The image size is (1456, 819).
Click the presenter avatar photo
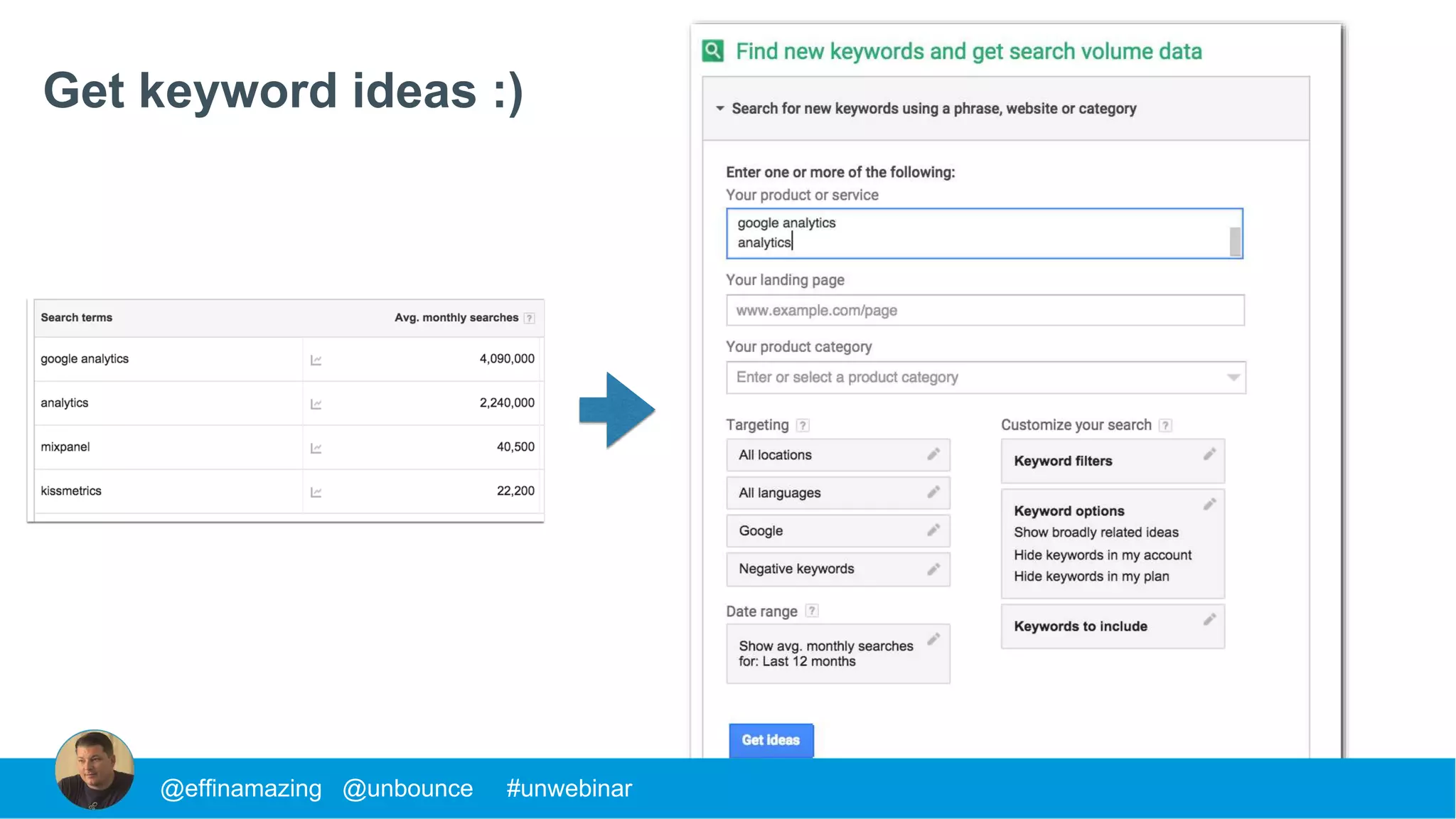click(x=95, y=769)
